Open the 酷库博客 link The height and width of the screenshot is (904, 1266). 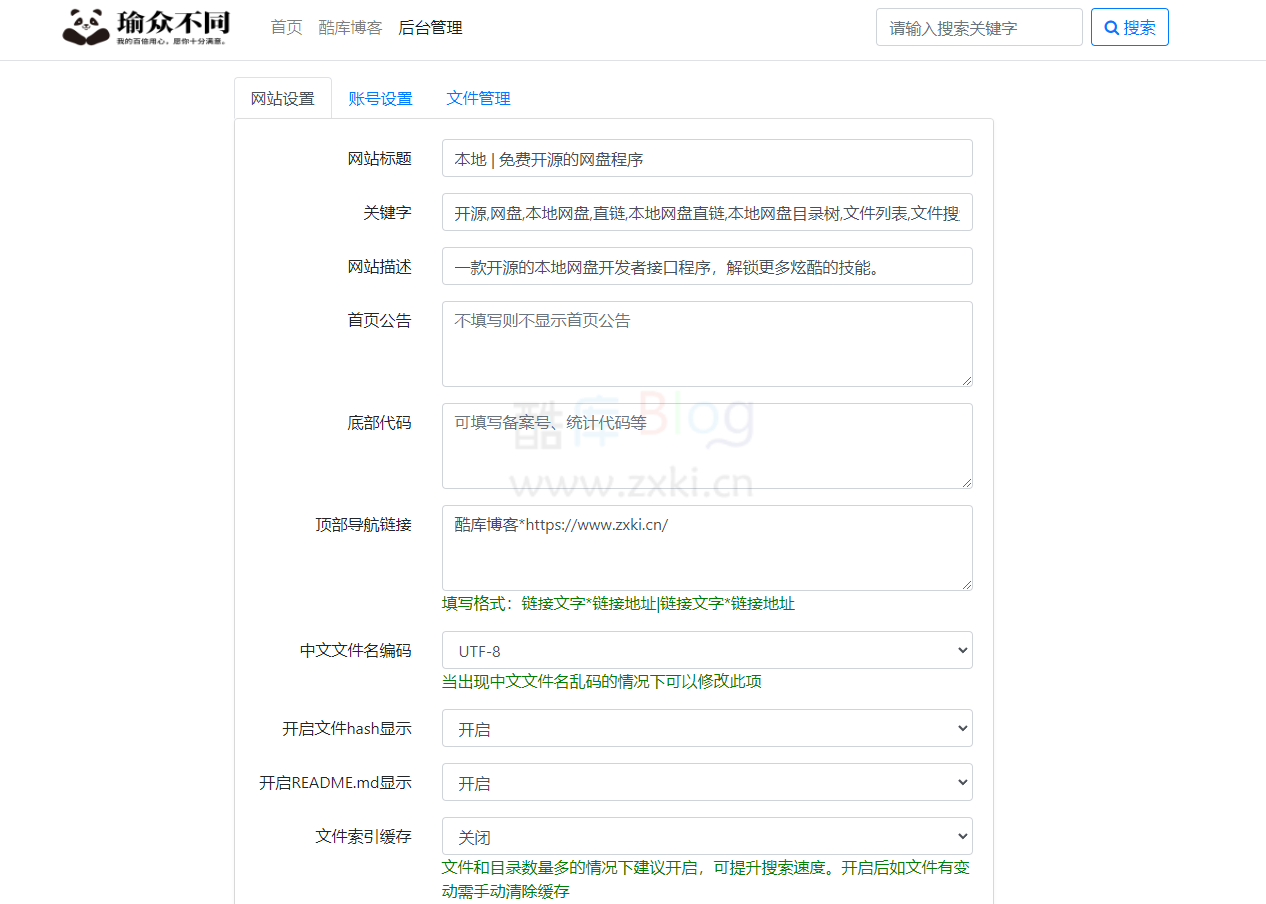(x=350, y=27)
